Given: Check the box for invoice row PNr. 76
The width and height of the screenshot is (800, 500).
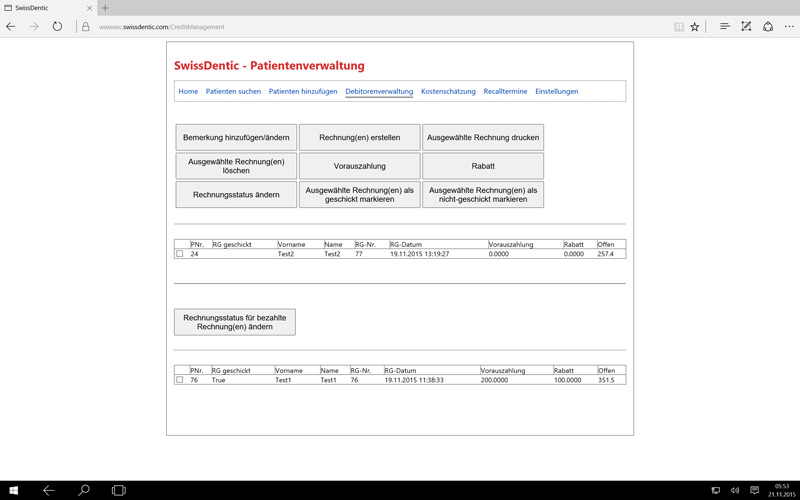Looking at the screenshot, I should pos(180,380).
